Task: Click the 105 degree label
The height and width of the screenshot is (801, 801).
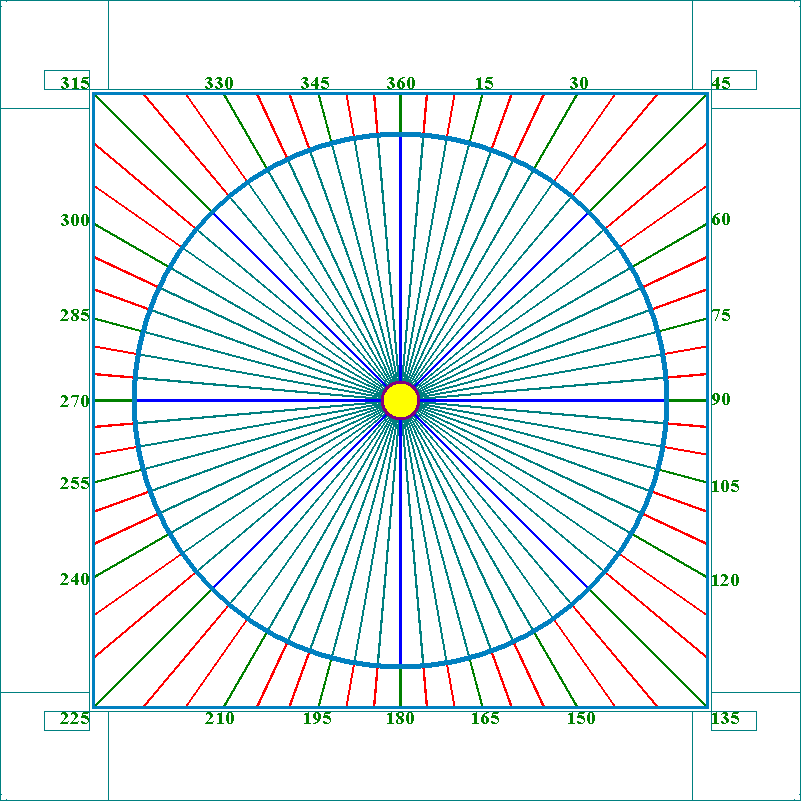Action: [x=725, y=486]
